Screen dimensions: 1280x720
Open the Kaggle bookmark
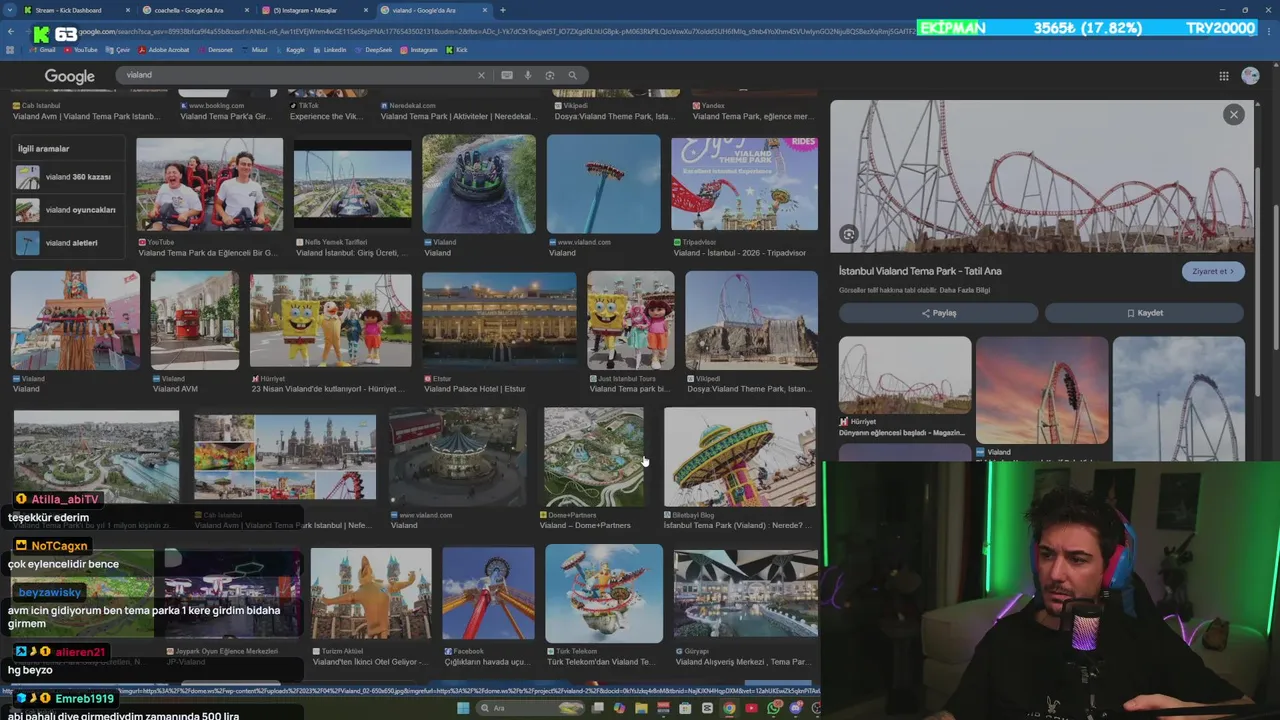click(x=291, y=49)
